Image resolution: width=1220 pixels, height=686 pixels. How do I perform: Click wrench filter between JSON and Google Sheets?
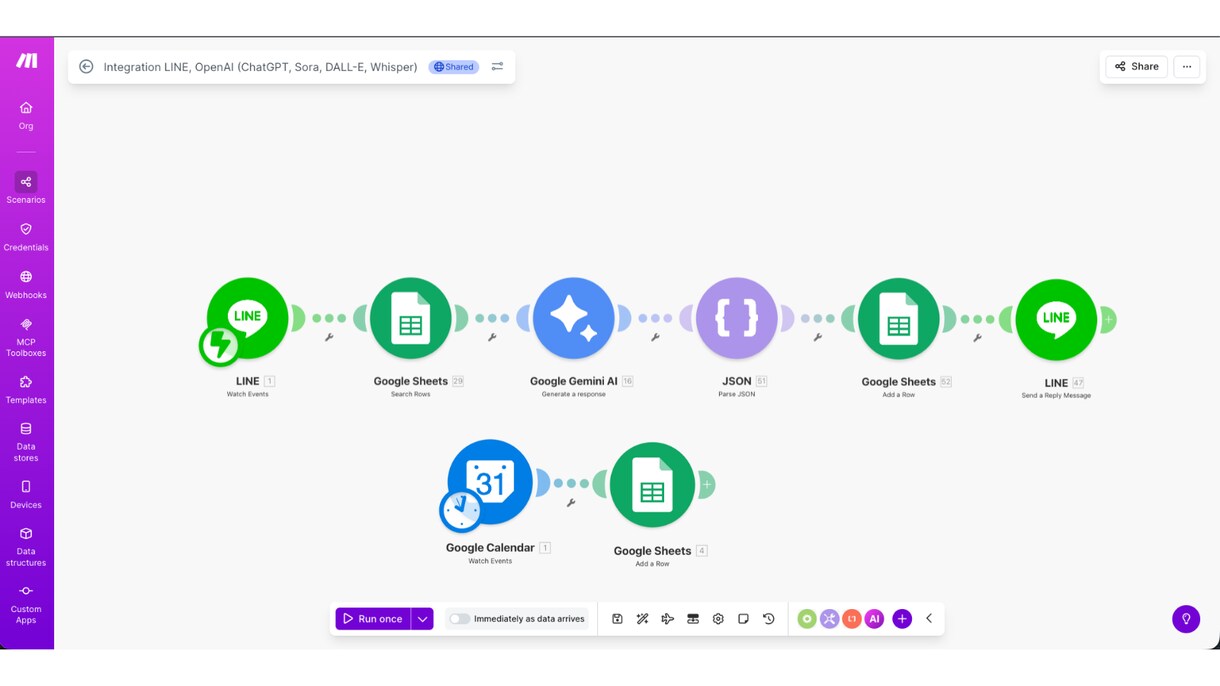coord(818,338)
